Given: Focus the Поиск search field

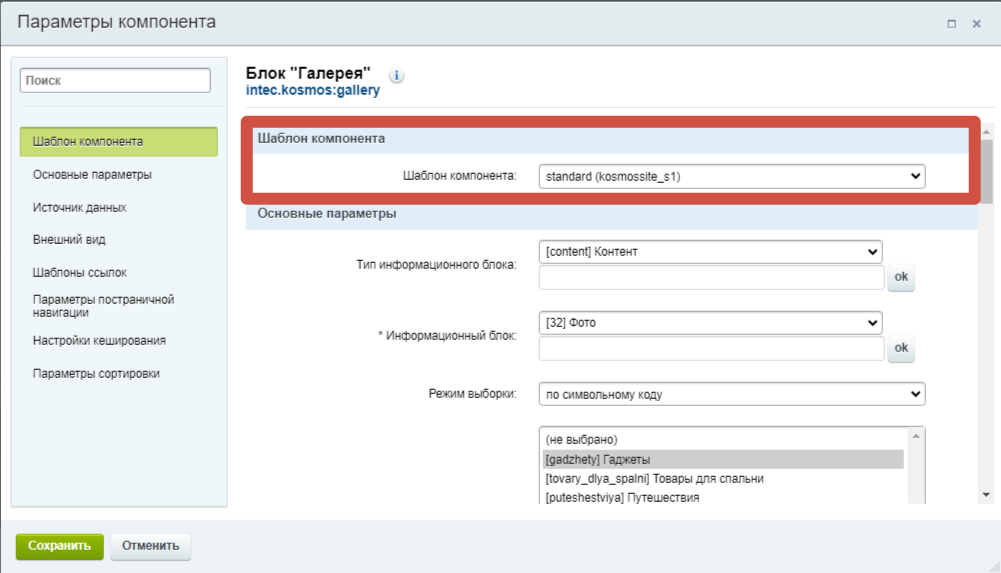Looking at the screenshot, I should pos(115,80).
